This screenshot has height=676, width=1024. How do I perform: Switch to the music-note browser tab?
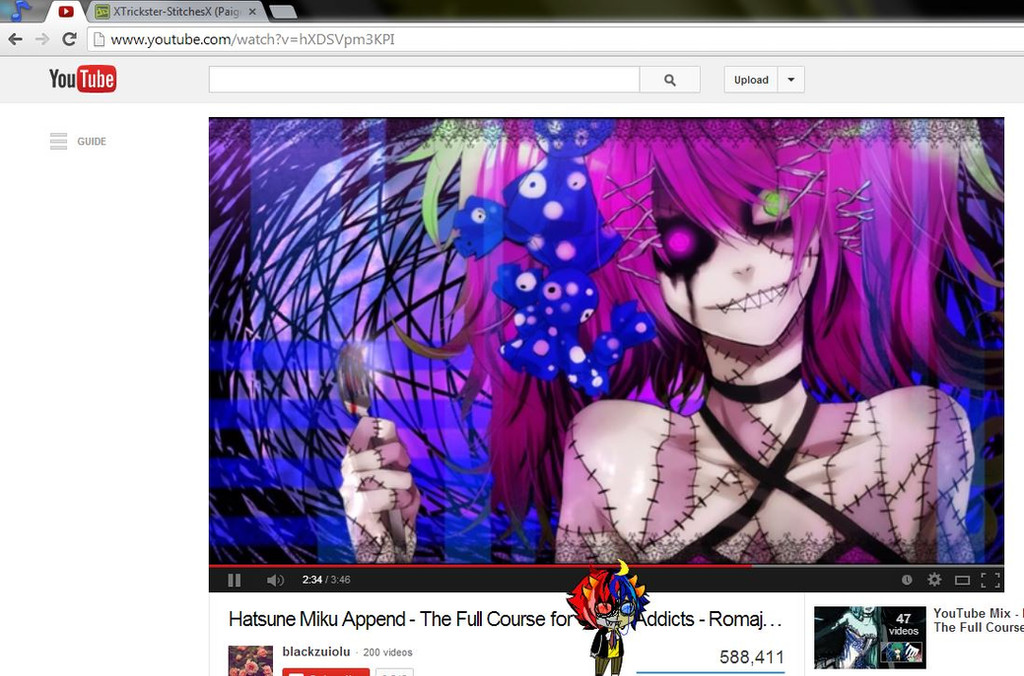pyautogui.click(x=20, y=10)
